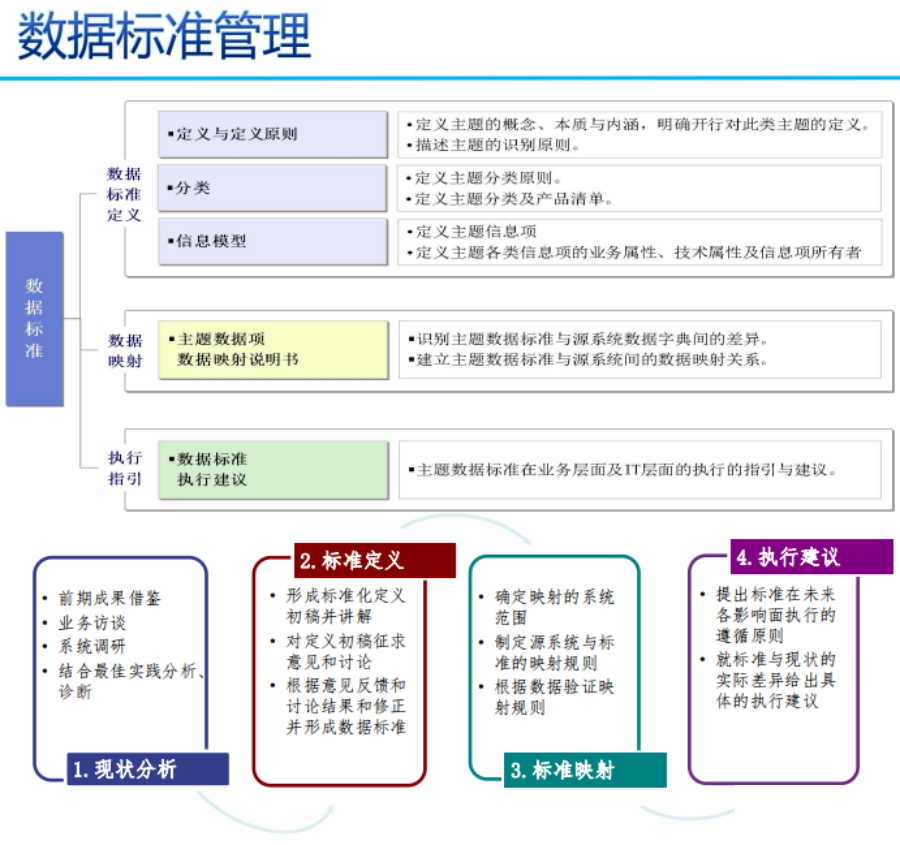
Task: Click bullet 根据意见反馈和讨论结果和修正
Action: [x=346, y=695]
